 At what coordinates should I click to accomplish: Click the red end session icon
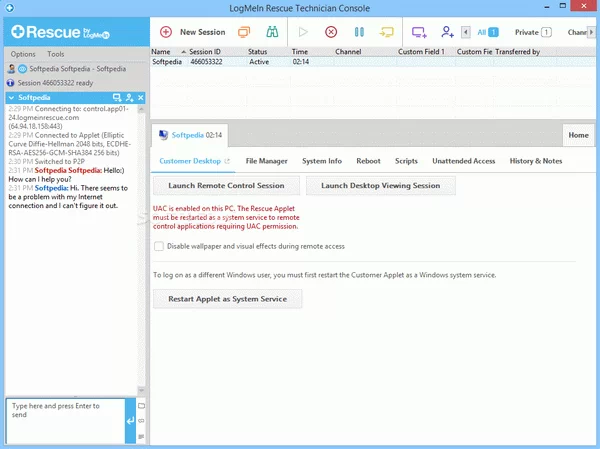pos(331,32)
